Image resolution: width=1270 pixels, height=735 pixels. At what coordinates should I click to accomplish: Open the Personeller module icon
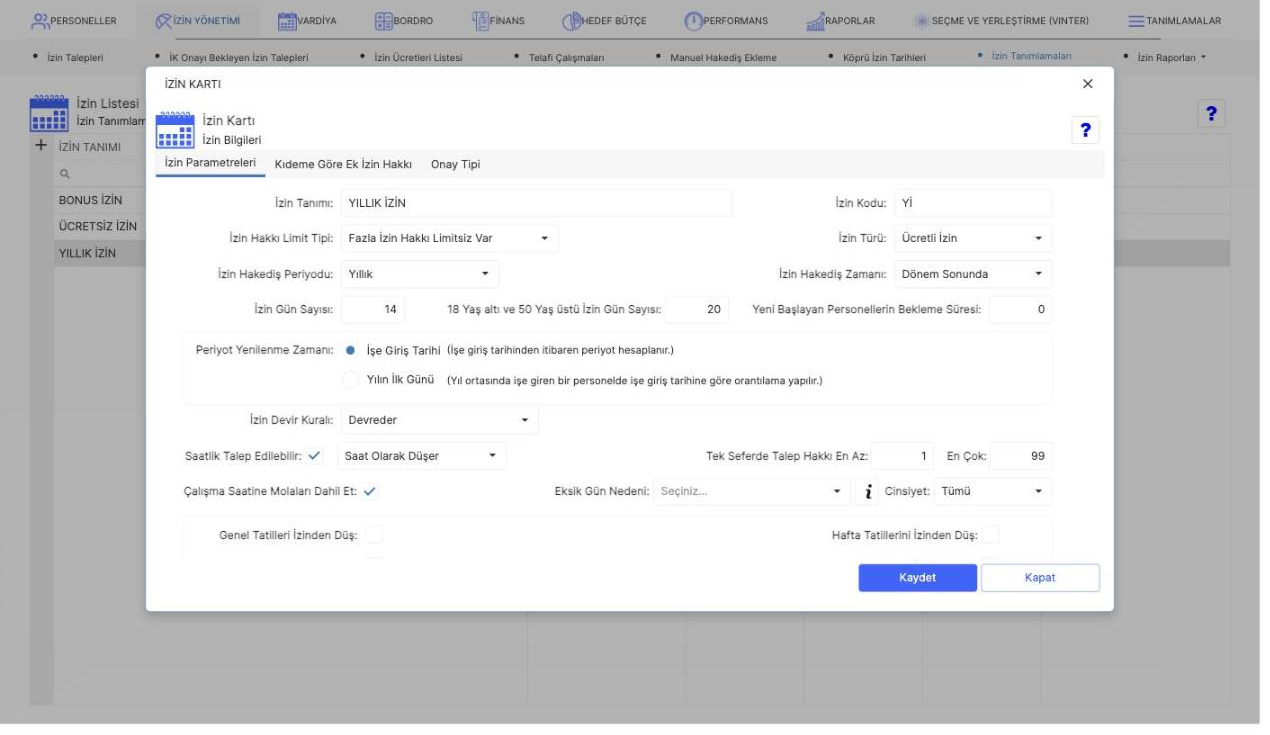tap(41, 20)
